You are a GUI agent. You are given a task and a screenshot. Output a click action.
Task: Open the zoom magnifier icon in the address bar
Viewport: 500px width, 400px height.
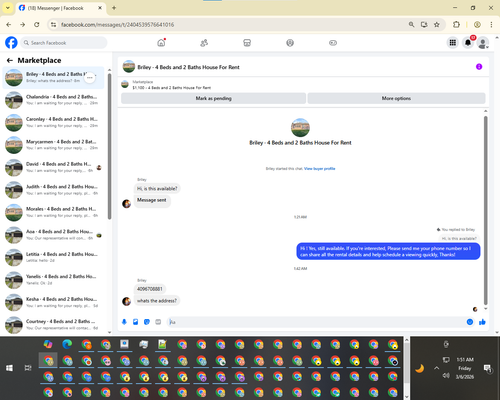411,24
